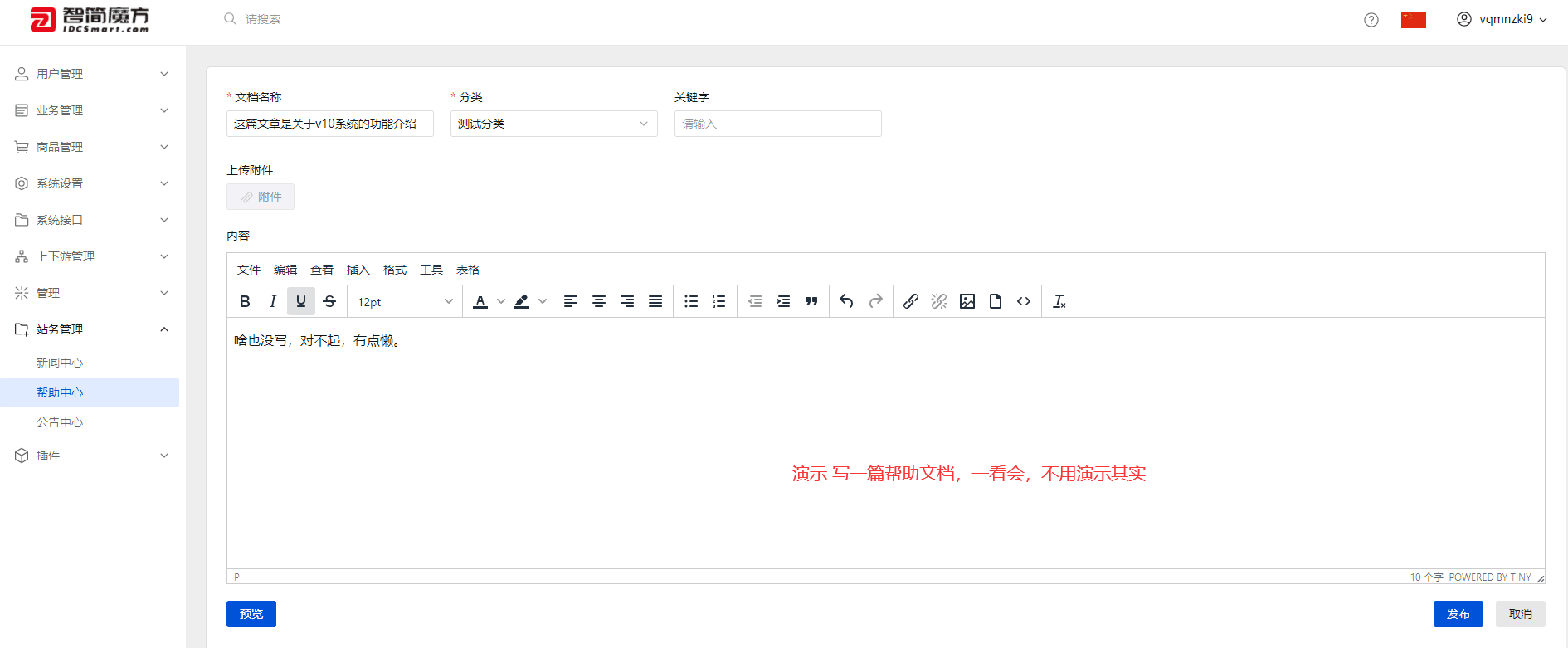Expand 商品管理 sidebar section
The height and width of the screenshot is (648, 1568).
90,147
